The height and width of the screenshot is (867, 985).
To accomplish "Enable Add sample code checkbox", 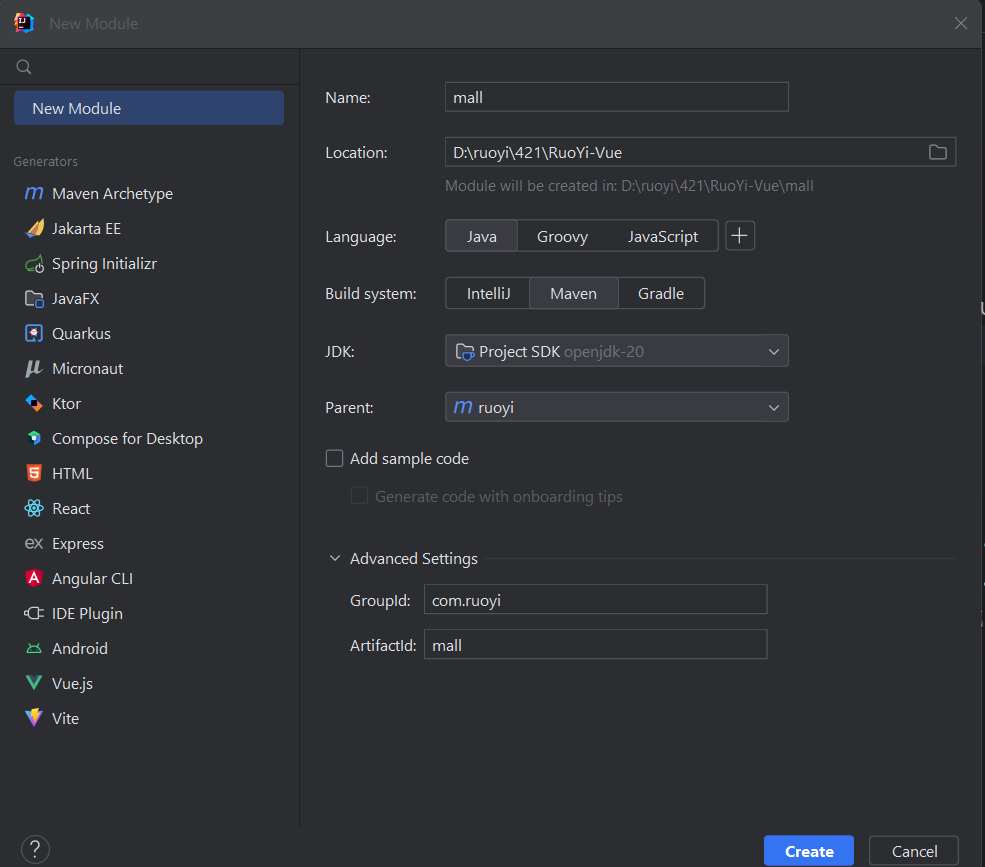I will point(334,459).
